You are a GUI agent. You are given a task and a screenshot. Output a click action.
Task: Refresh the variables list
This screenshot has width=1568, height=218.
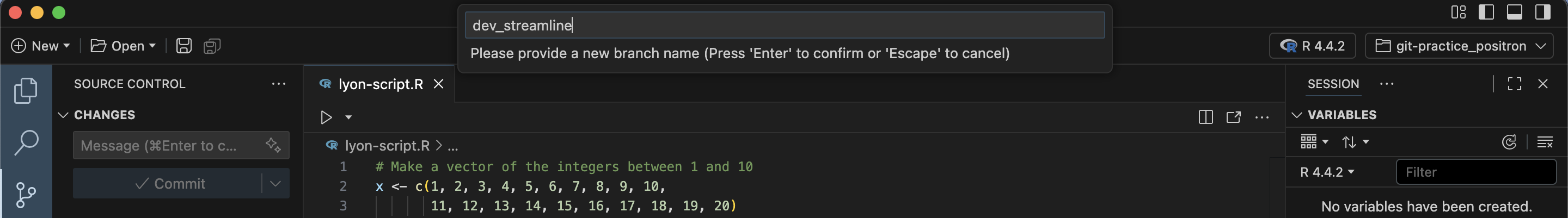[x=1509, y=142]
